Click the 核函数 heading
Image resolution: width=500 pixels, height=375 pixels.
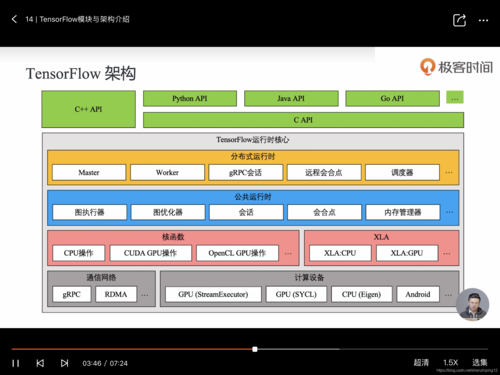173,237
